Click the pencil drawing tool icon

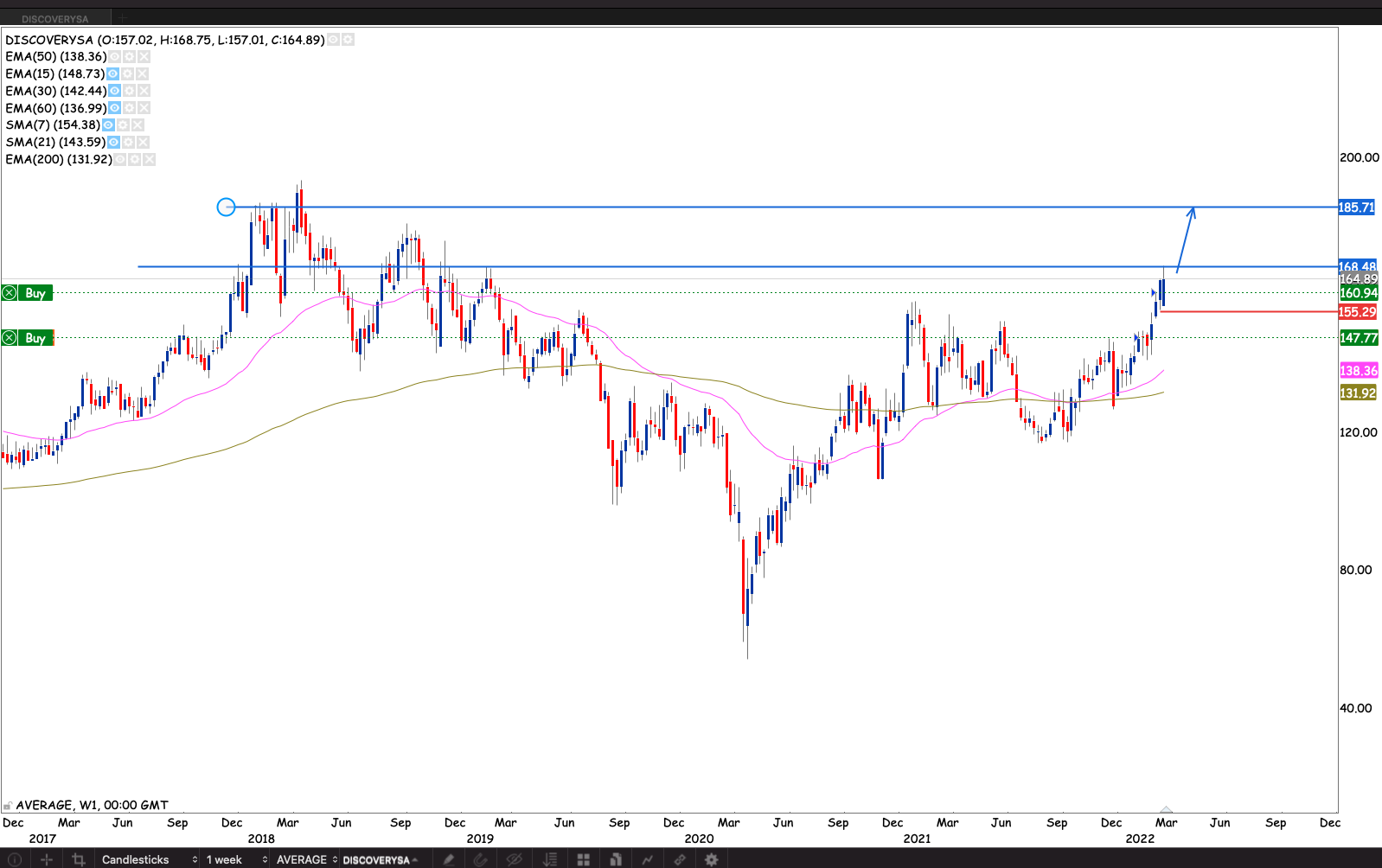[448, 859]
